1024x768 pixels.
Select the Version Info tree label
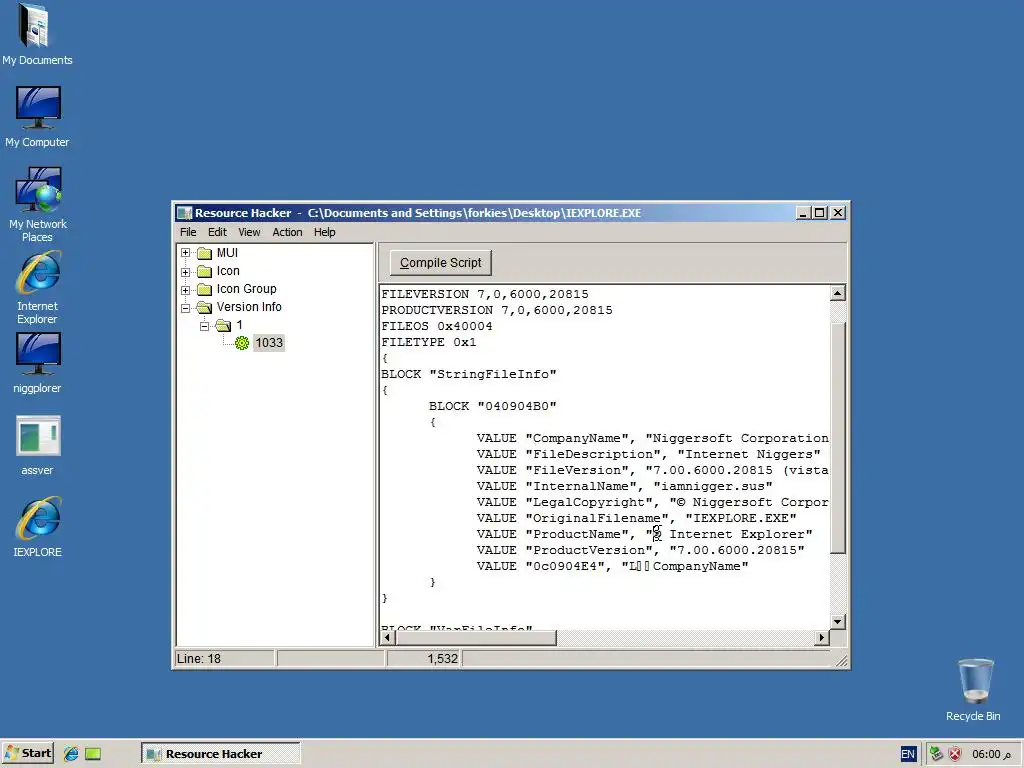(x=249, y=307)
